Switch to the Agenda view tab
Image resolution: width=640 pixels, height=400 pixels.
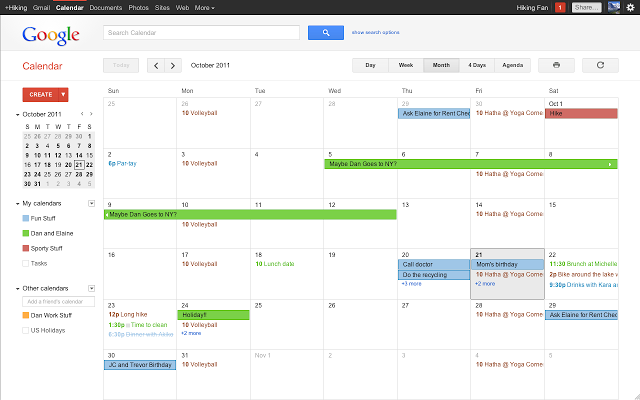click(x=511, y=65)
